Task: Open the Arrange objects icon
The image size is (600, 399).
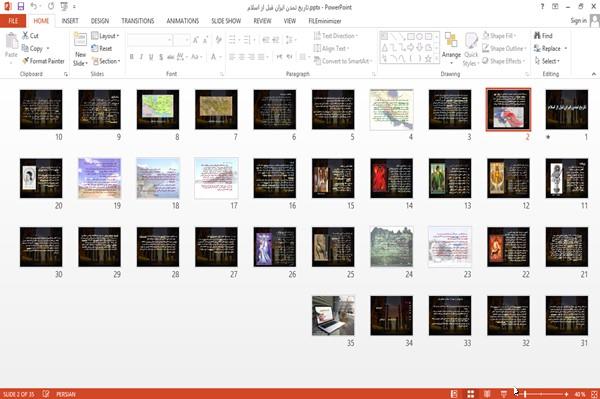Action: point(451,40)
